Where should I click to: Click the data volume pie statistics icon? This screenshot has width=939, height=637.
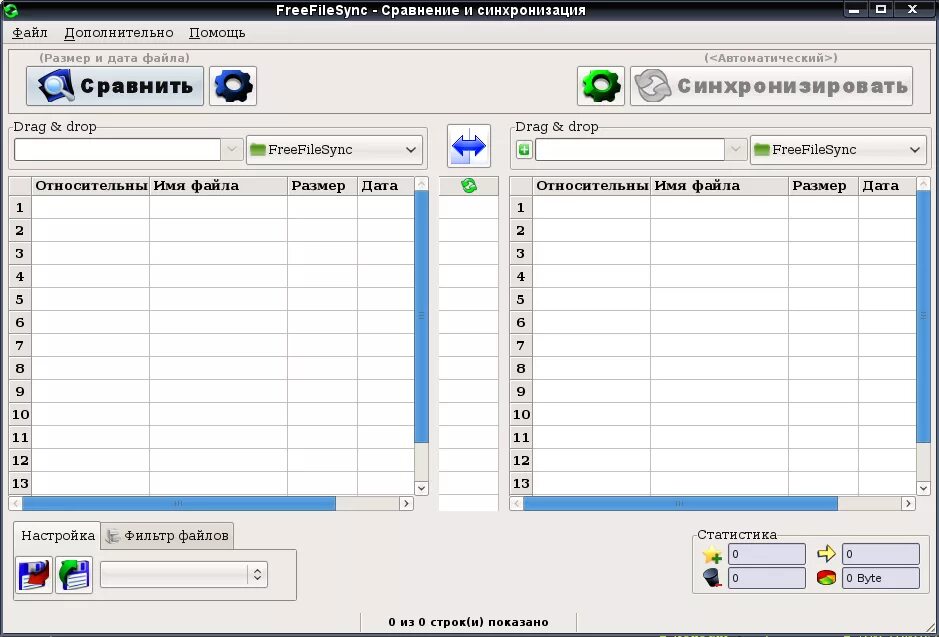[x=826, y=578]
